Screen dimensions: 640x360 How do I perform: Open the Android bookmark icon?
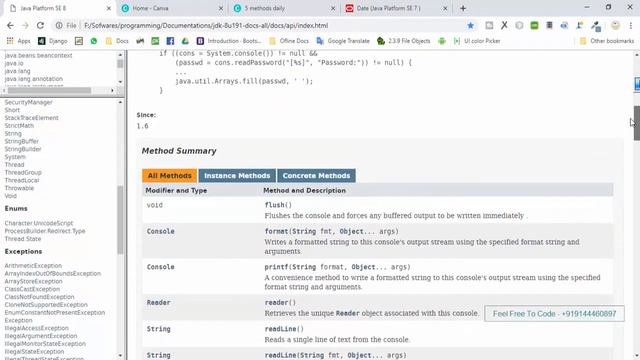[x=442, y=41]
